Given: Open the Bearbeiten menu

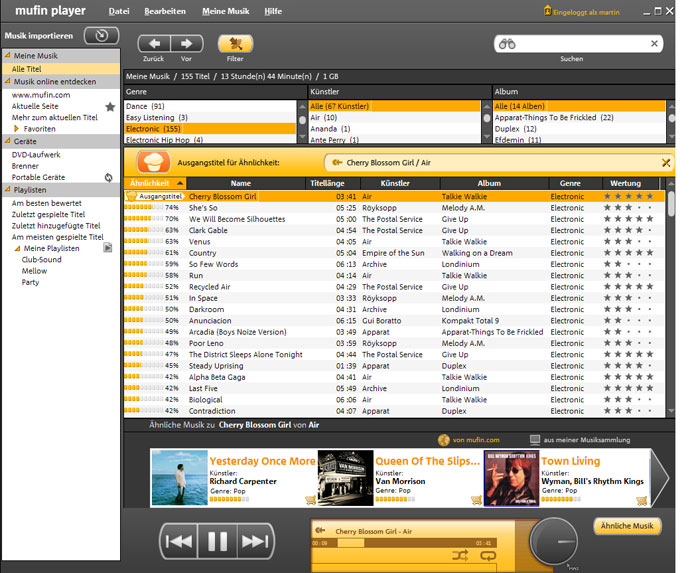Looking at the screenshot, I should point(164,11).
